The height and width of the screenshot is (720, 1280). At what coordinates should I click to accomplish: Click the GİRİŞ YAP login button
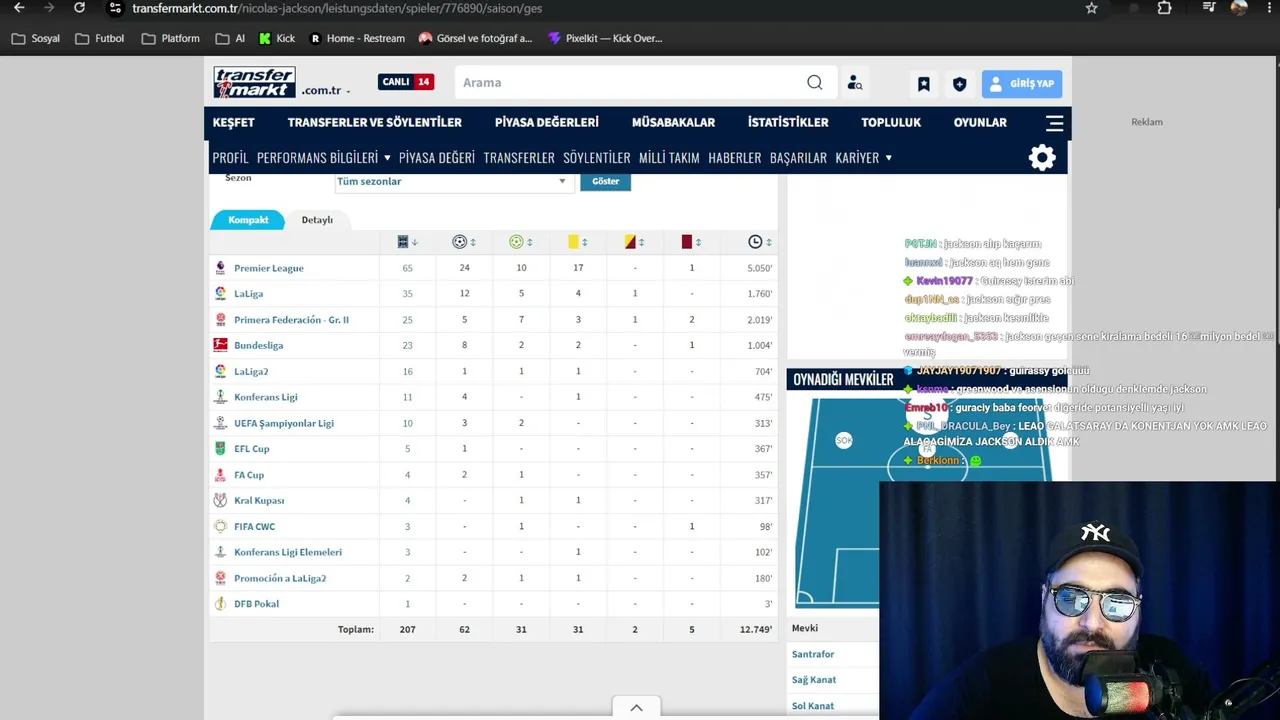click(1021, 84)
